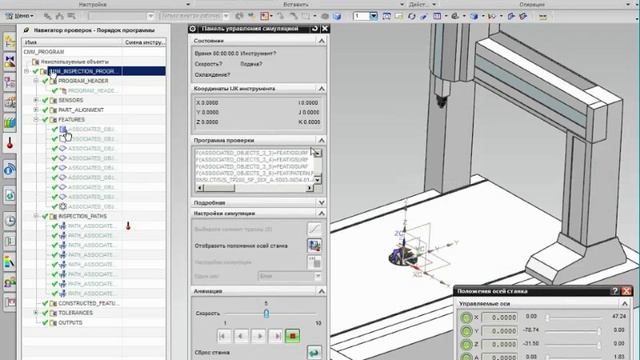Image resolution: width=640 pixels, height=360 pixels.
Task: Click the probe sensor sidebar icon
Action: tap(10, 144)
